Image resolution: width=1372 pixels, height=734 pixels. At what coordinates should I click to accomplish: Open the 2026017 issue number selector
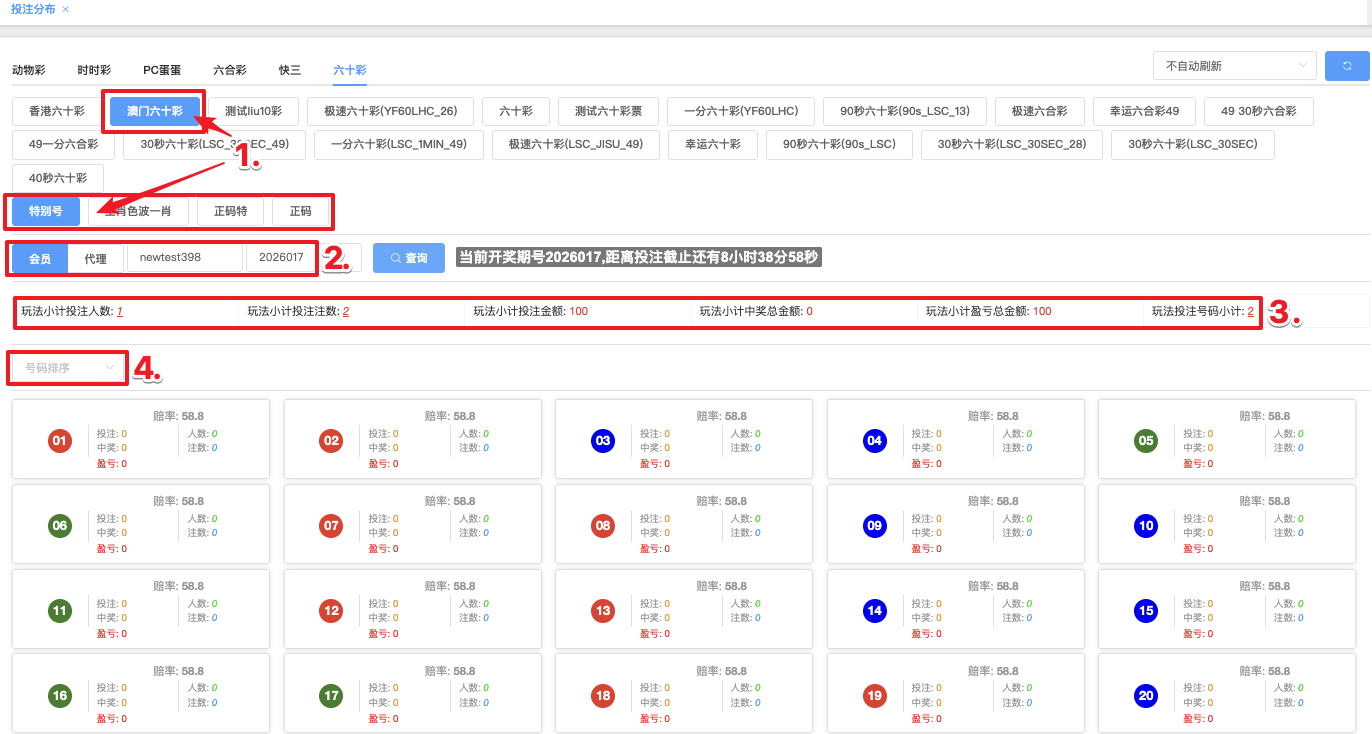click(x=281, y=257)
